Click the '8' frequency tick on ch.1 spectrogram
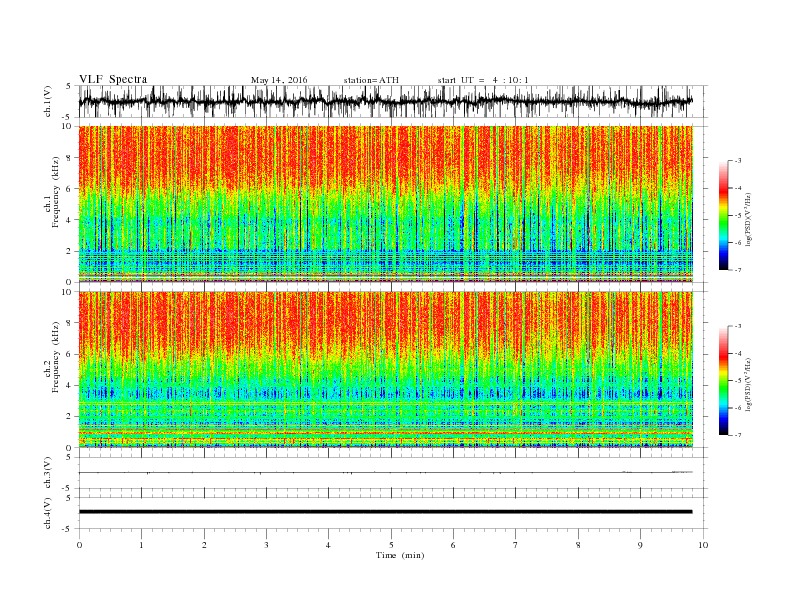The width and height of the screenshot is (792, 612). point(70,158)
